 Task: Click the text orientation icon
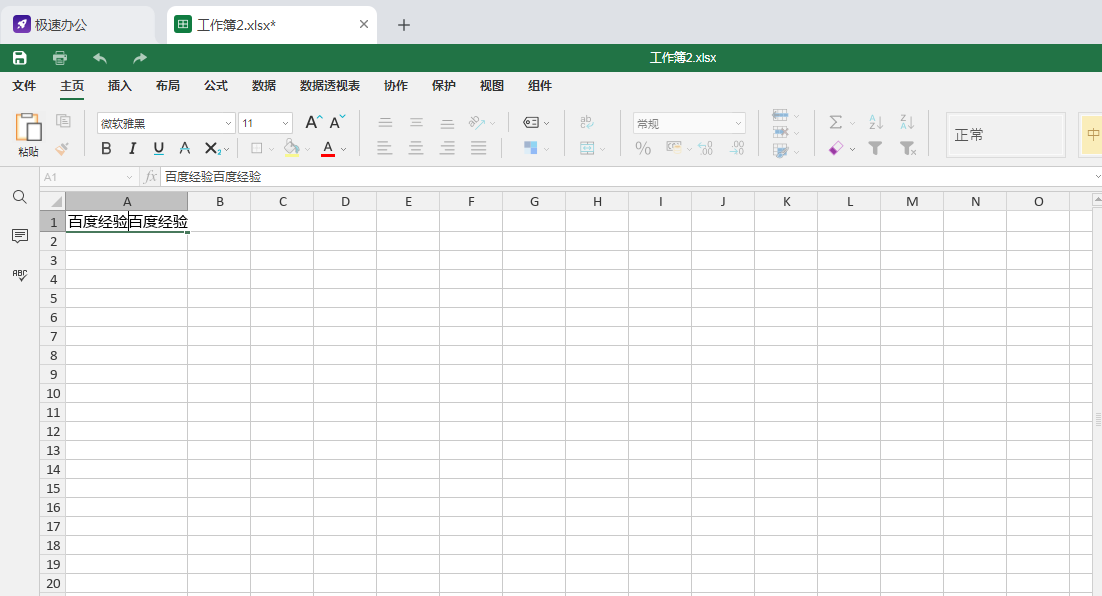point(477,123)
